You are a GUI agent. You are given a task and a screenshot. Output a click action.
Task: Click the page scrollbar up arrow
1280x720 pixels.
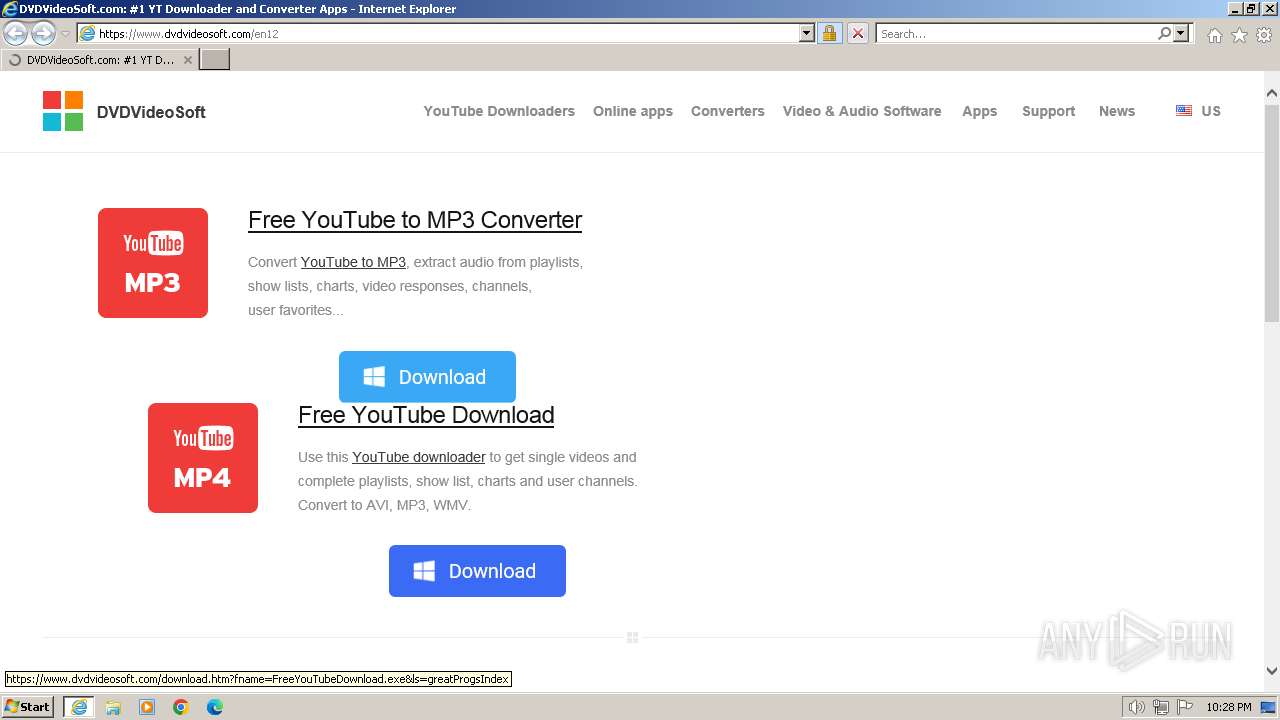(1272, 94)
